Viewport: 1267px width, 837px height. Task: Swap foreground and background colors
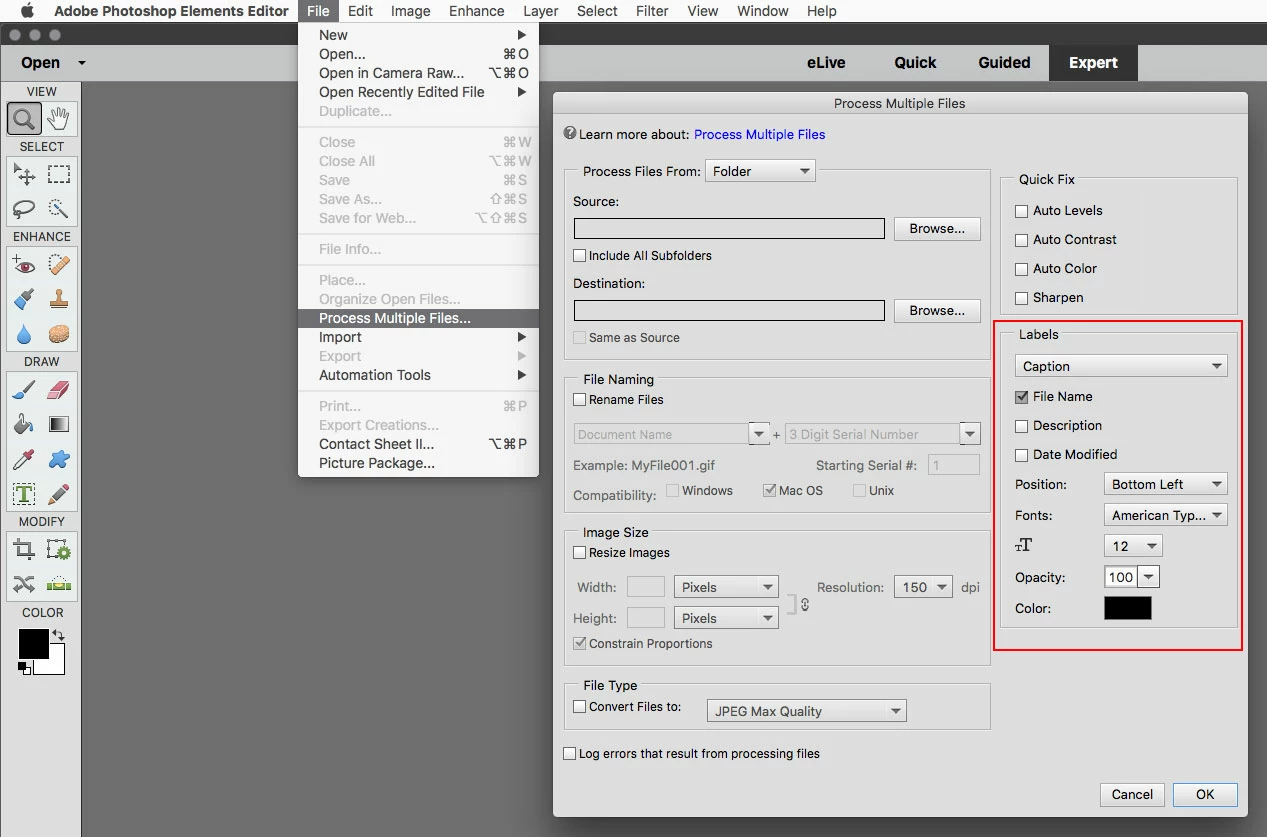point(58,635)
